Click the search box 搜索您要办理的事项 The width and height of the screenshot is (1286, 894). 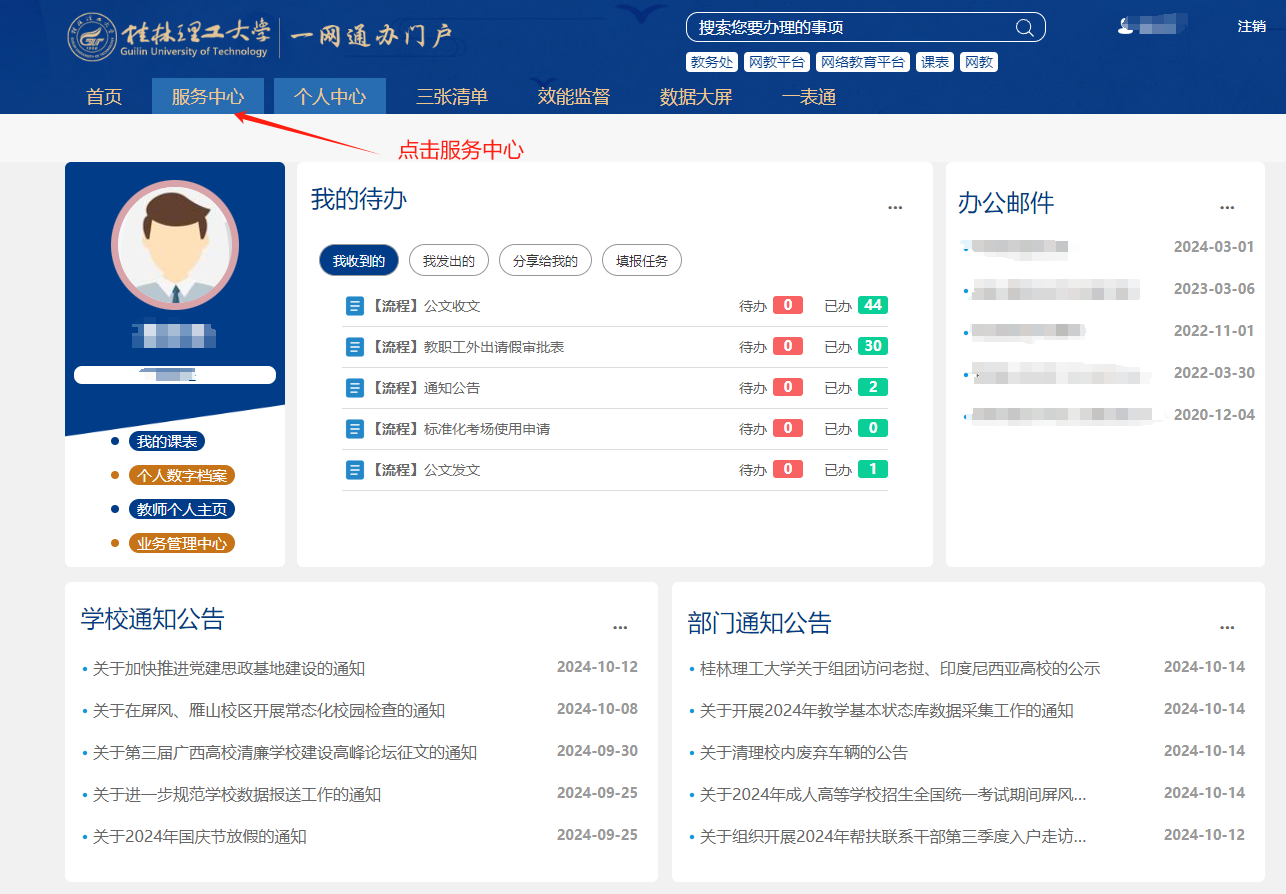pyautogui.click(x=850, y=28)
